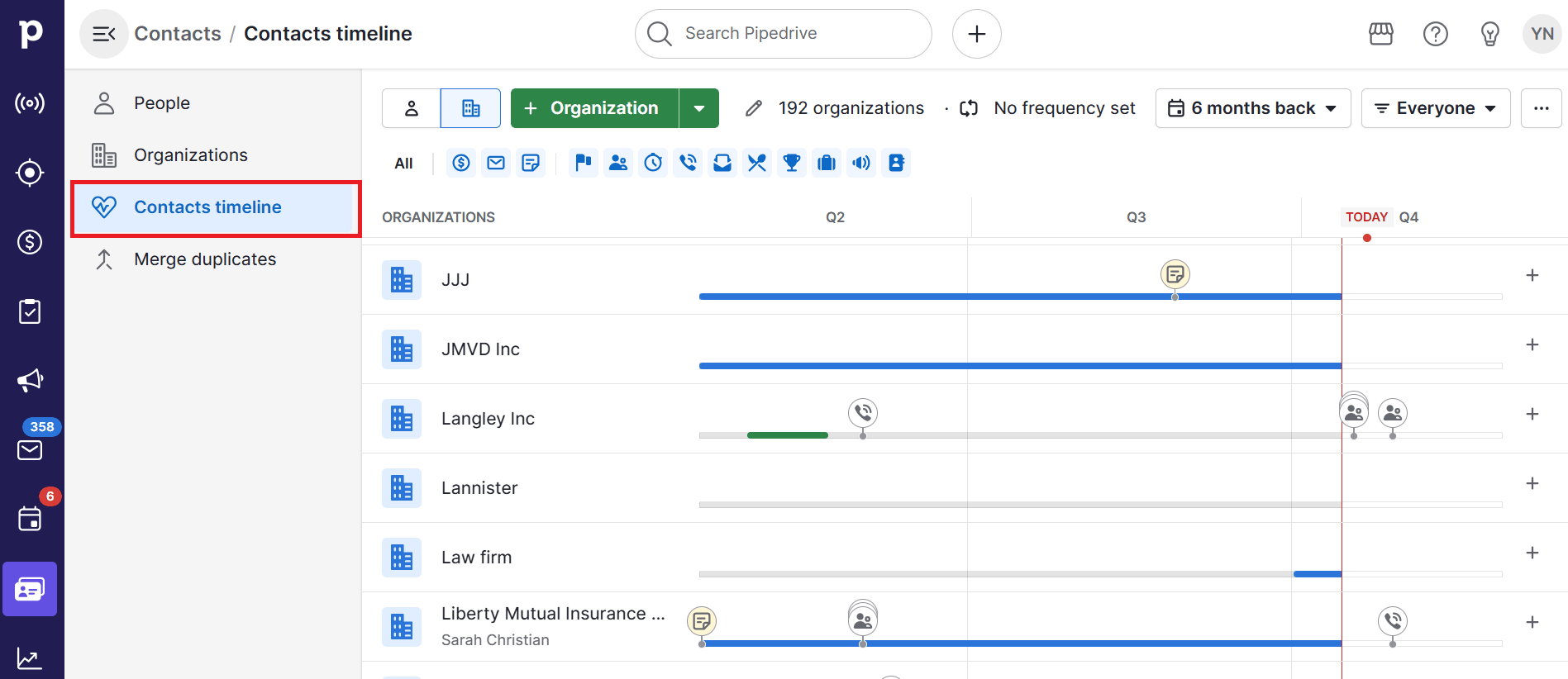Open the 6 months back dropdown
The width and height of the screenshot is (1568, 679).
[x=1253, y=108]
